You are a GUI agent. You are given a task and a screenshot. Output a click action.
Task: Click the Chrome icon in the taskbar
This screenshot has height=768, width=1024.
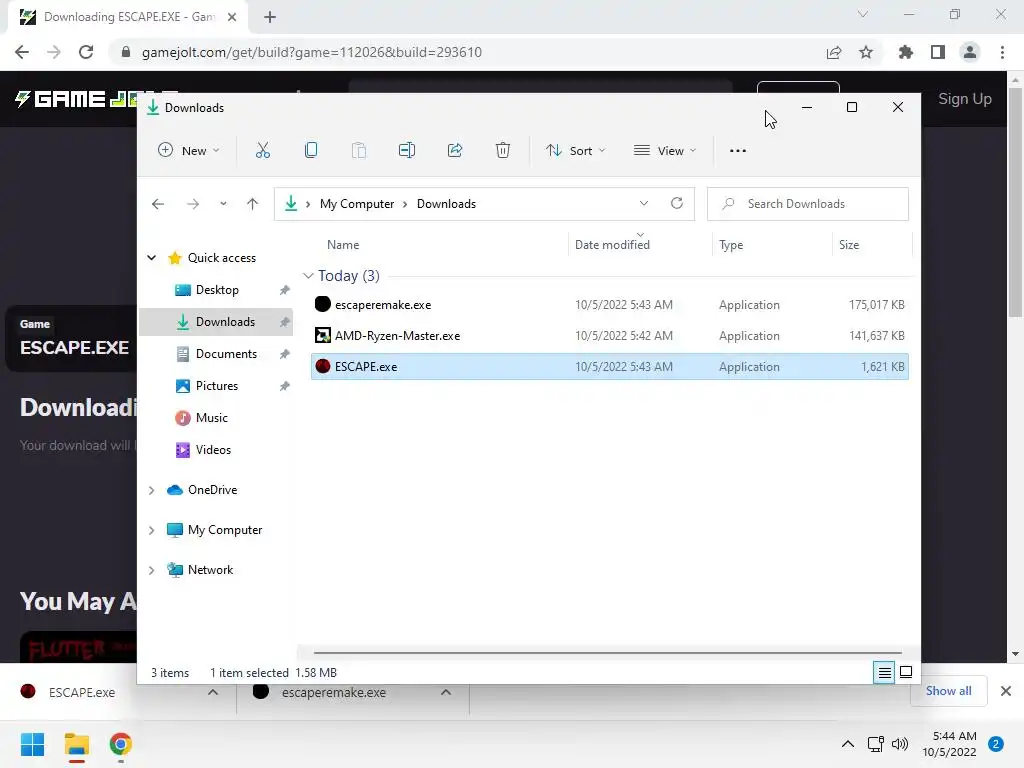120,744
